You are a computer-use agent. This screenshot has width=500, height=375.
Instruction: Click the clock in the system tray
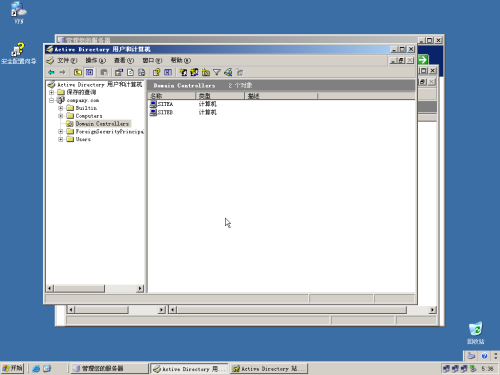[x=487, y=369]
